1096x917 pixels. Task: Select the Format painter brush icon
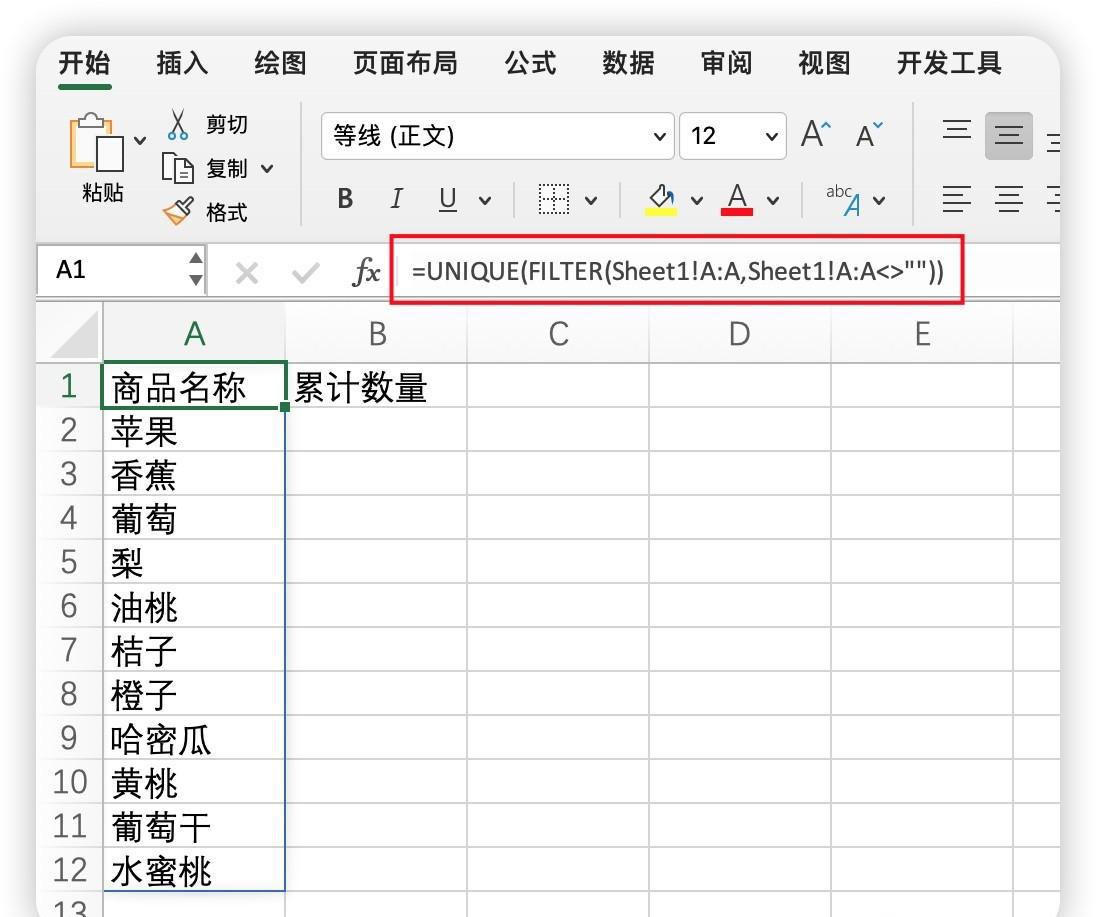178,211
